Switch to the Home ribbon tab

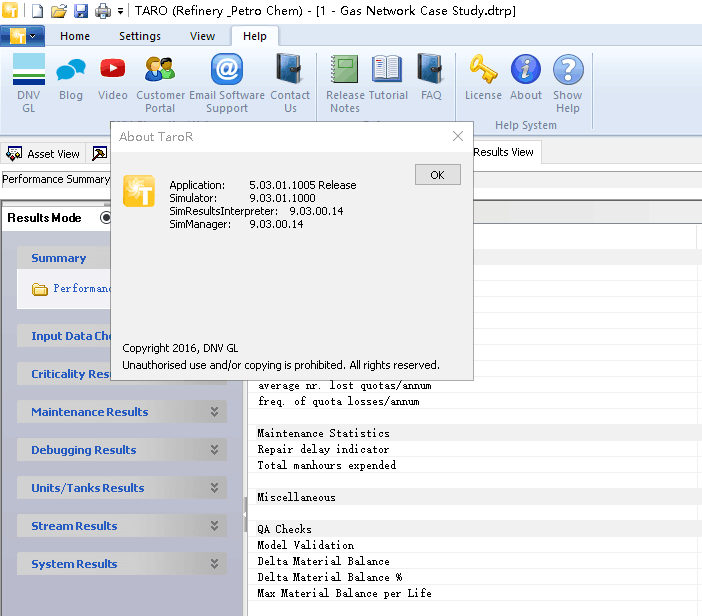[x=75, y=36]
